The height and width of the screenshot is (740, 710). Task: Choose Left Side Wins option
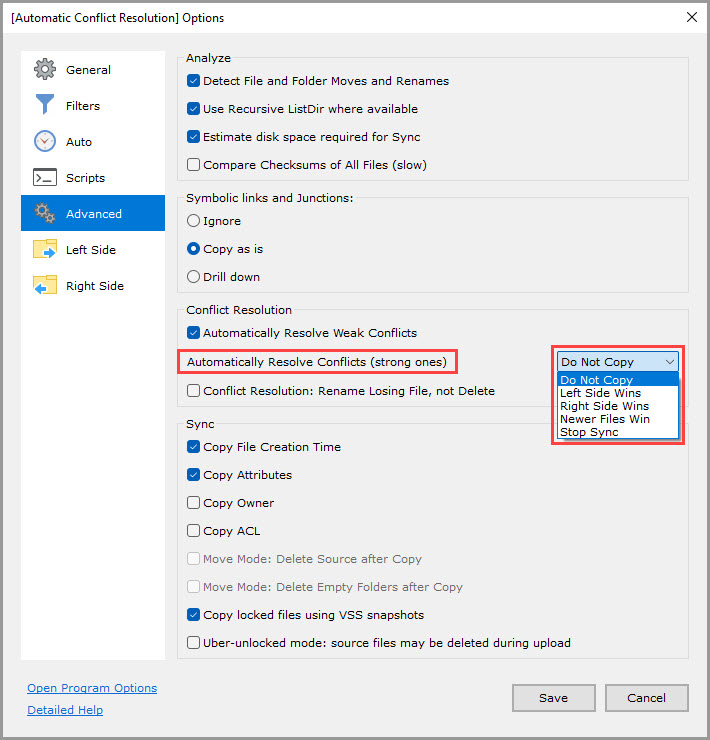(617, 393)
